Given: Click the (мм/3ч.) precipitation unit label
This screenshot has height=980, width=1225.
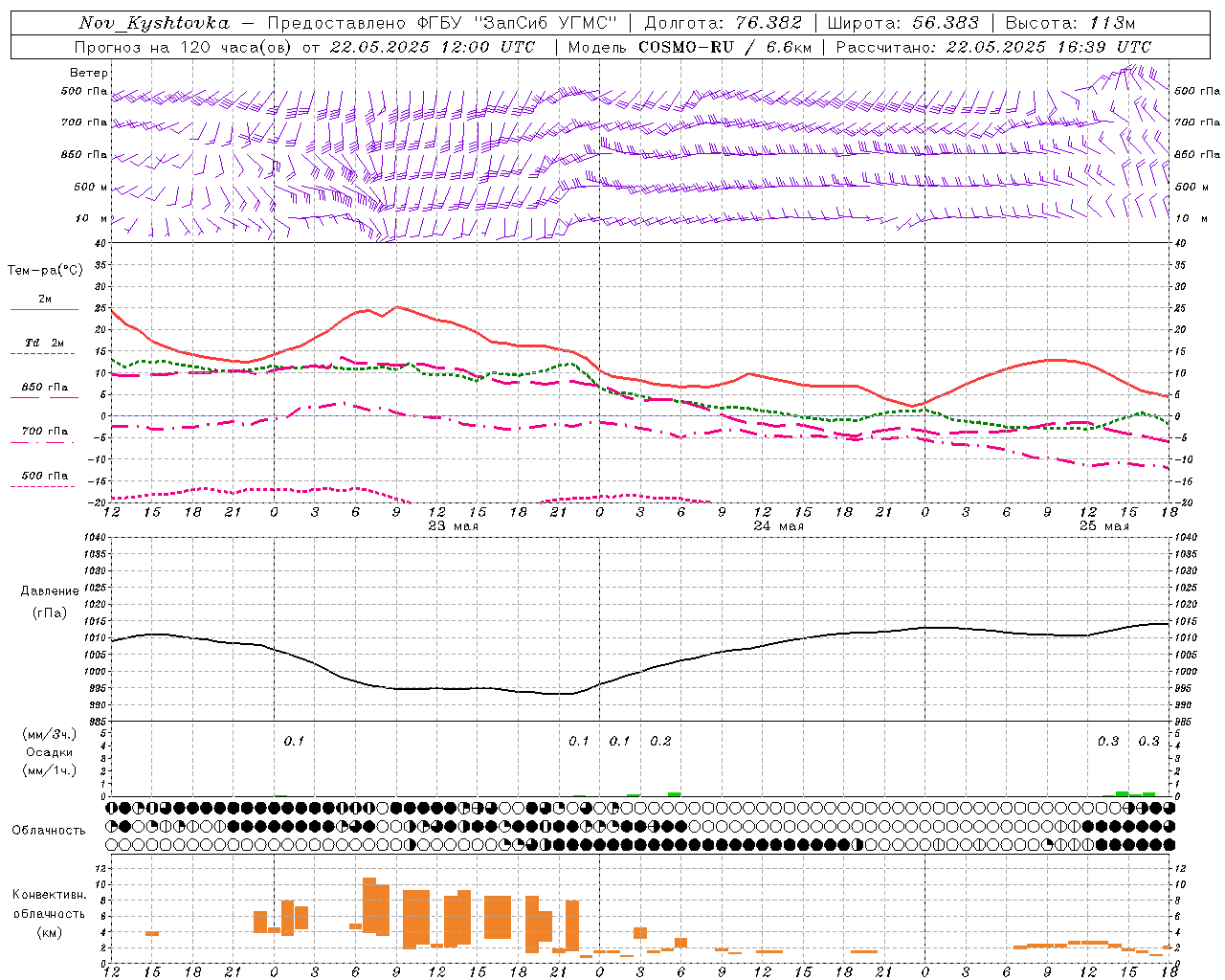Looking at the screenshot, I should (50, 734).
